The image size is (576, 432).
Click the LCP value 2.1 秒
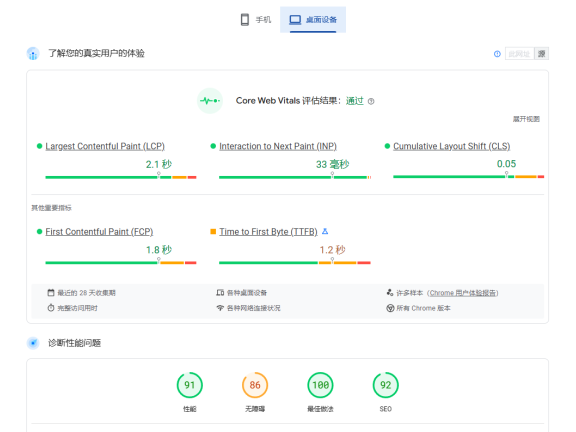pos(159,164)
